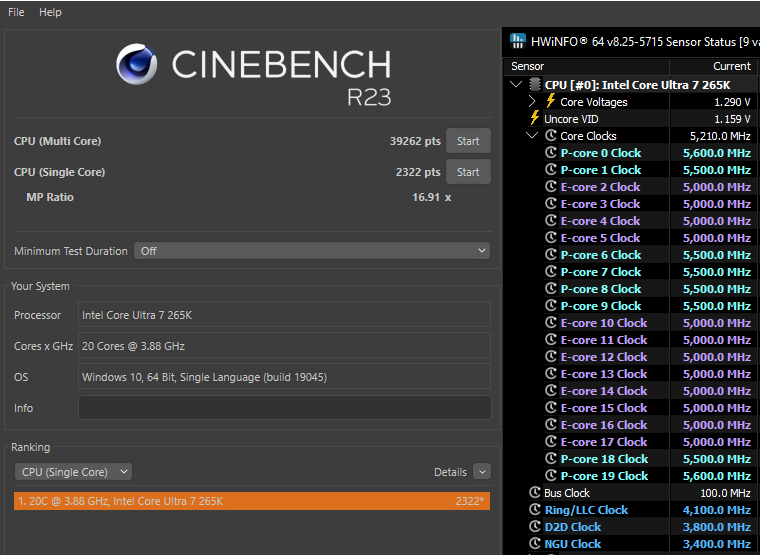Click the Cinebench sphere logo
Screen dimensions: 760x555
136,64
